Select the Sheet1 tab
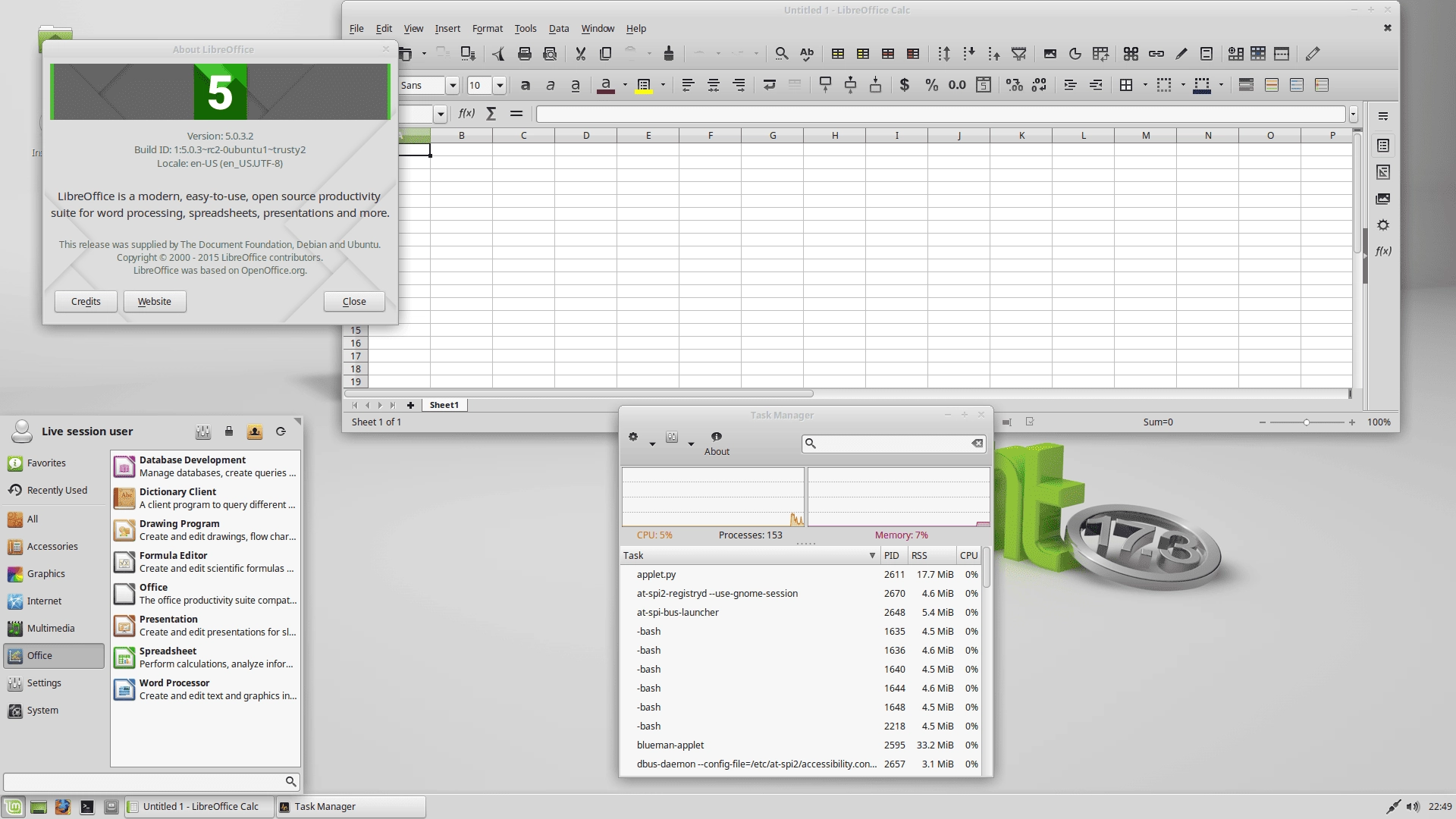1456x819 pixels. [x=444, y=405]
